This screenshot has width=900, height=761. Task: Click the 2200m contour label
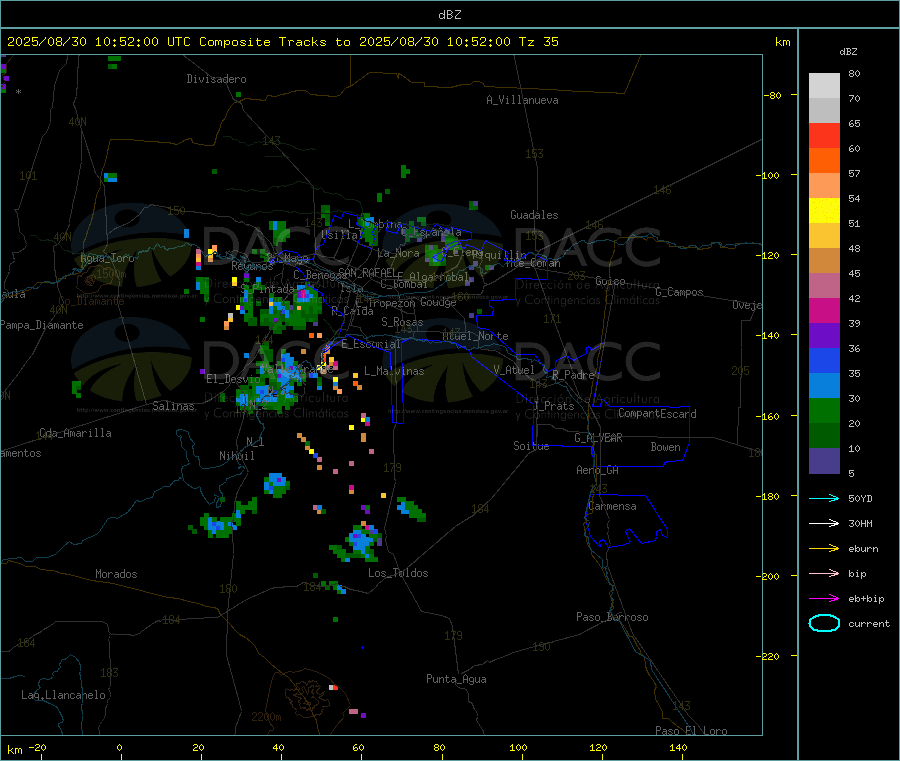[x=266, y=717]
